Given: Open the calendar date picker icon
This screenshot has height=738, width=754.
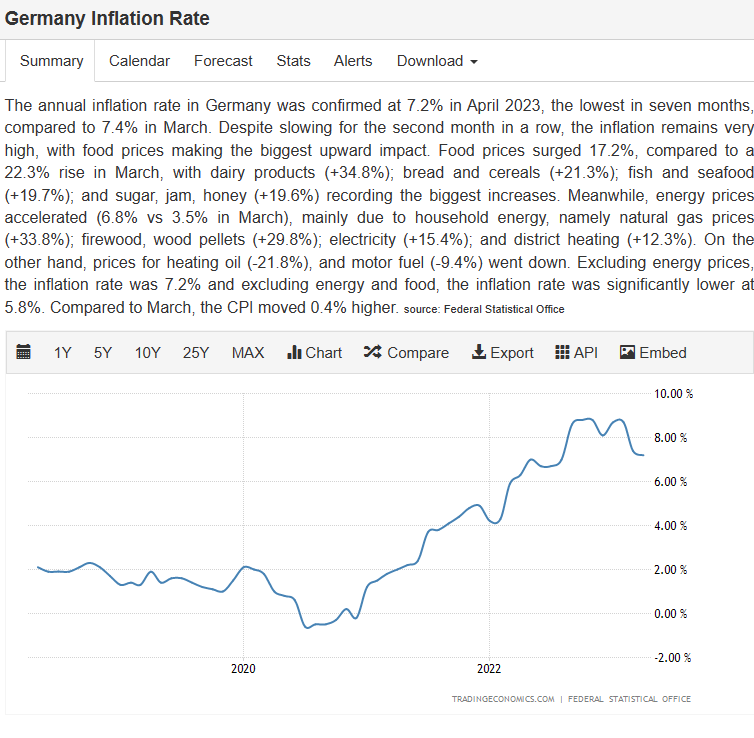Looking at the screenshot, I should pyautogui.click(x=24, y=352).
